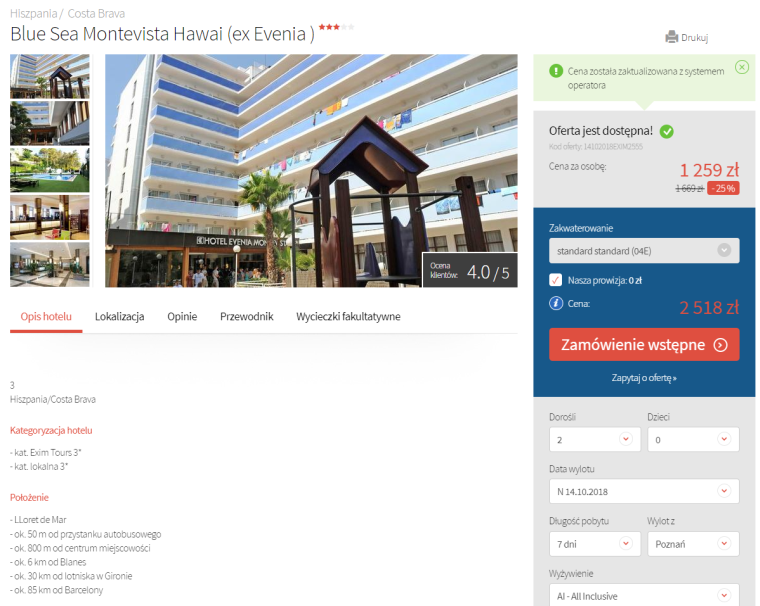Viewport: 760px width, 606px height.
Task: Click the Zapytaj o ofertę link
Action: (x=644, y=378)
